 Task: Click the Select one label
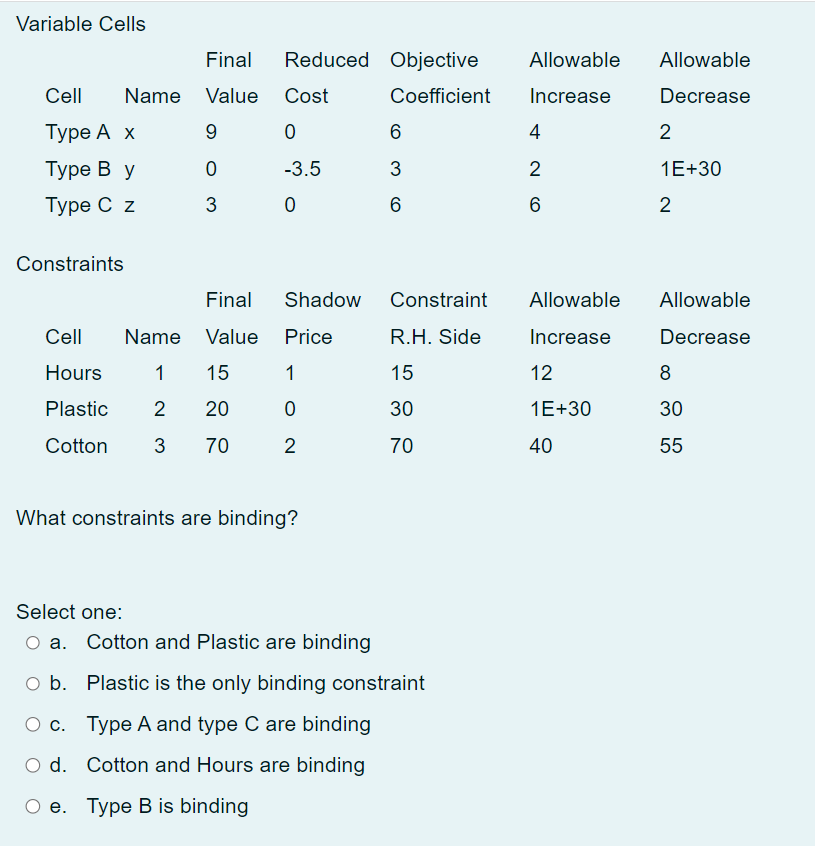point(69,611)
